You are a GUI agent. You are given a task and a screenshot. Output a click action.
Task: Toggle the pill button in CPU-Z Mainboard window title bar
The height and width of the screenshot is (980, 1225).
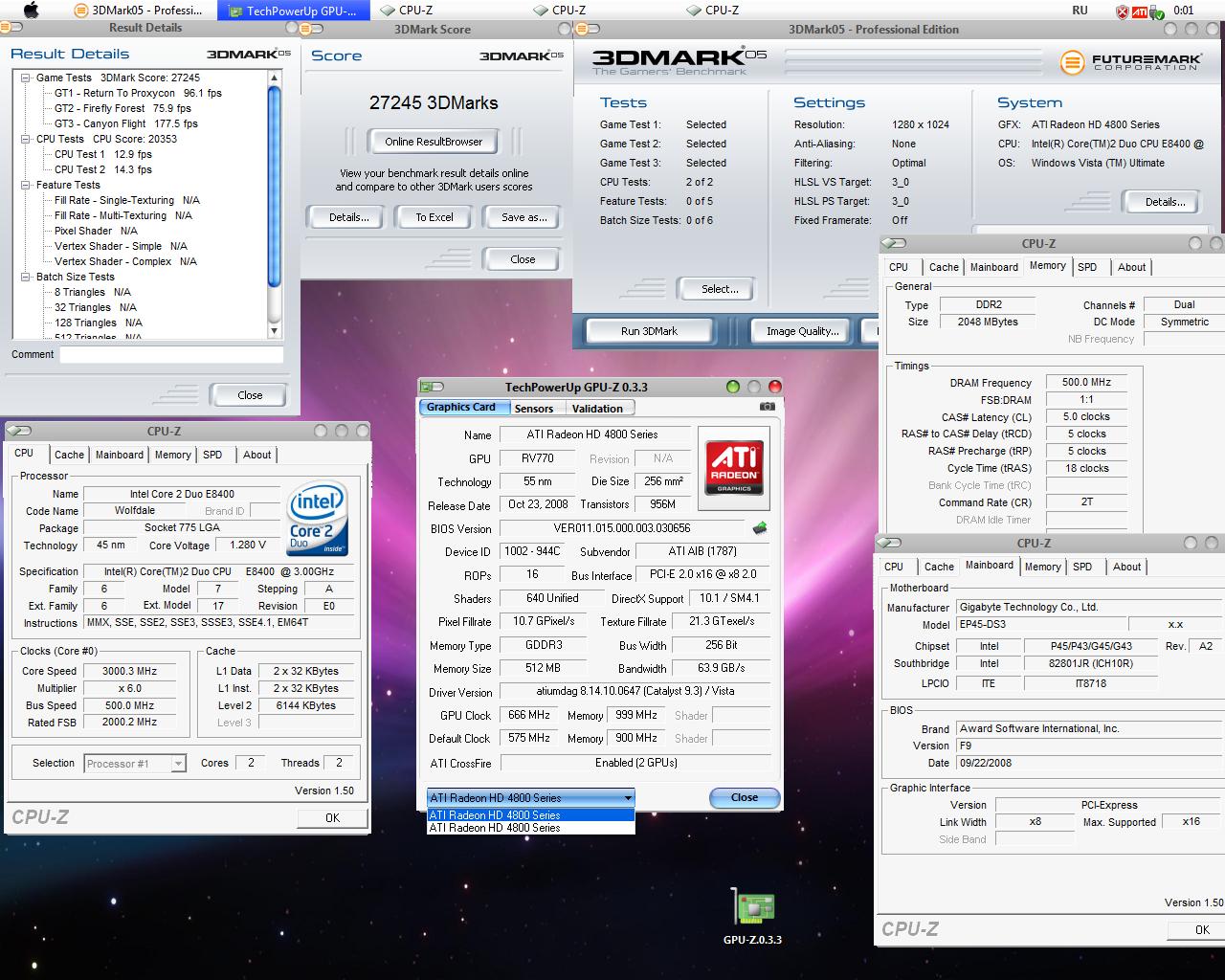tap(890, 543)
